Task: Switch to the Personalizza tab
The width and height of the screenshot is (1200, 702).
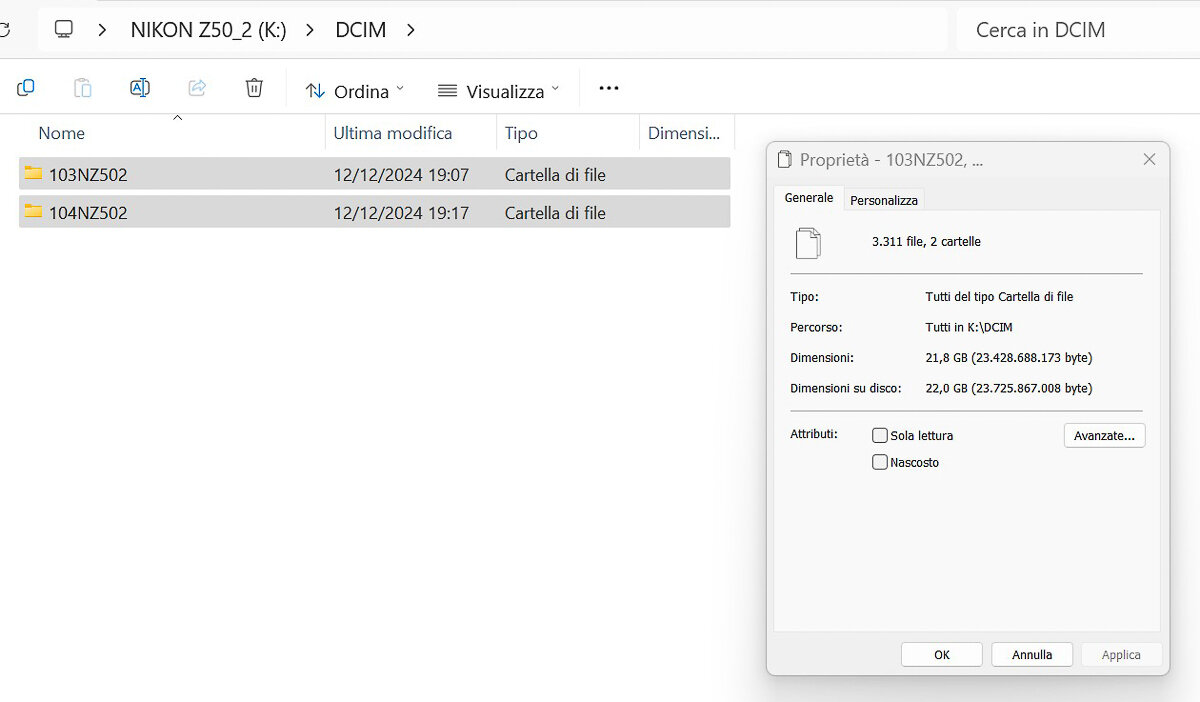Action: [884, 200]
